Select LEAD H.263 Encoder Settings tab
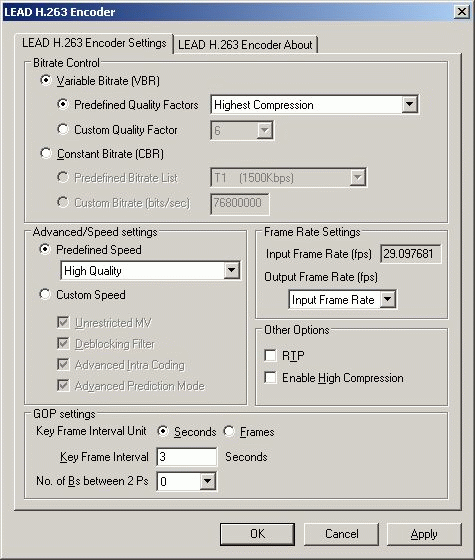The image size is (475, 560). point(94,43)
